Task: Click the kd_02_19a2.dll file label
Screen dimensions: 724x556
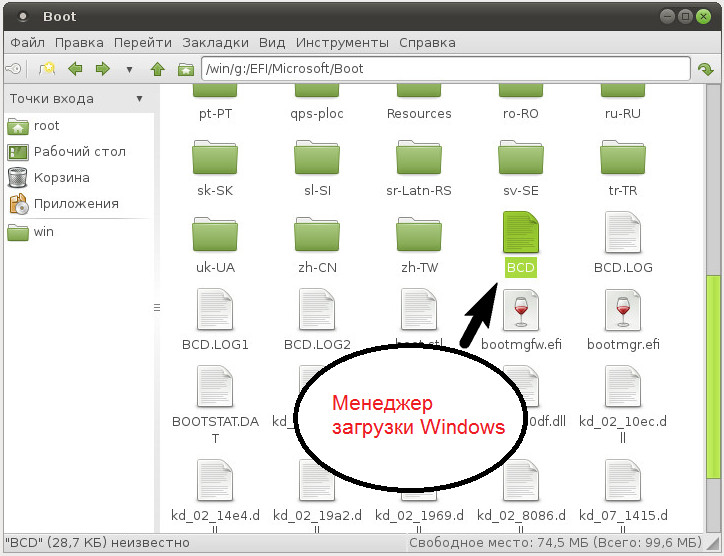Action: pyautogui.click(x=317, y=521)
